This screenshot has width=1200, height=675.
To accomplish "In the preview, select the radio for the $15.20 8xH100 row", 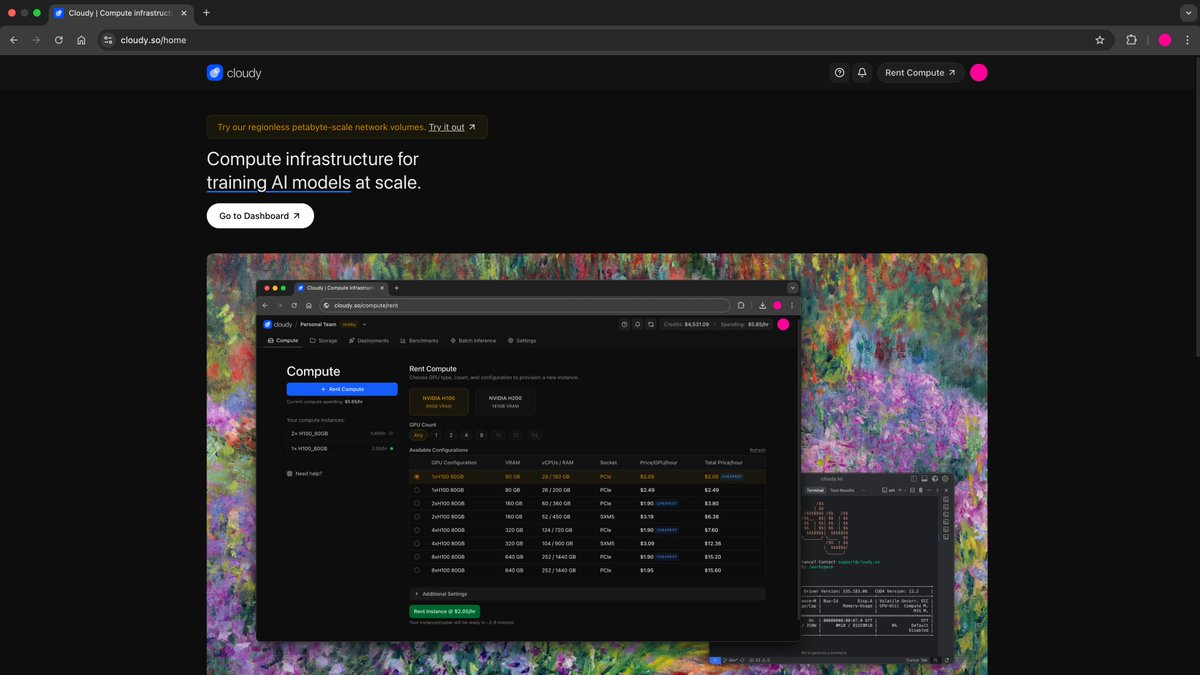I will click(x=417, y=556).
